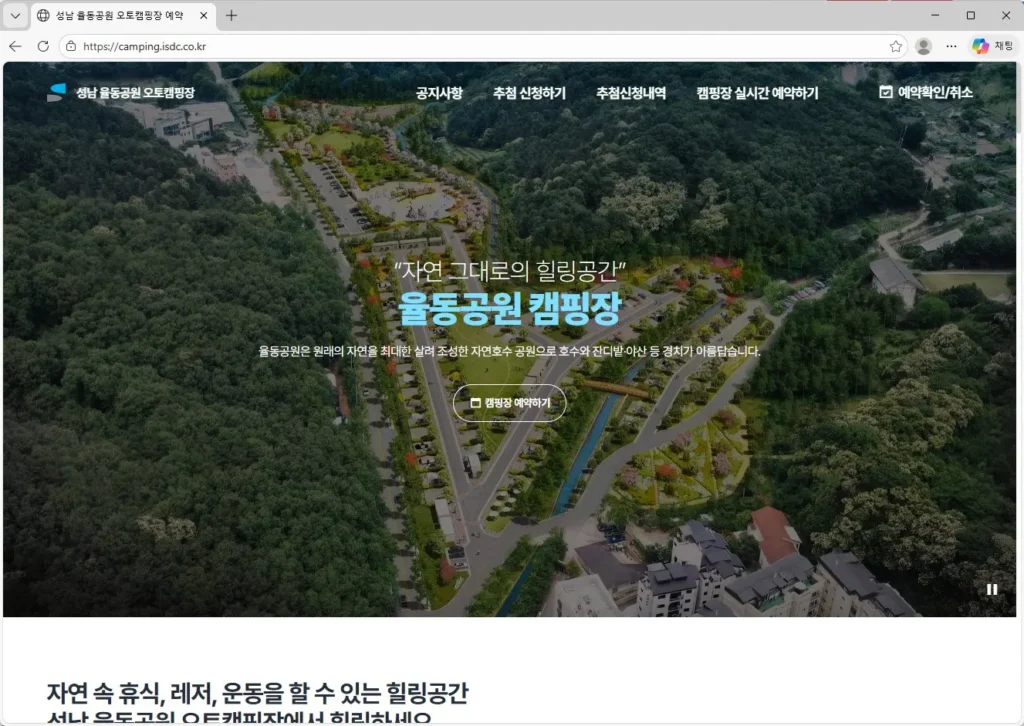
Task: Go to 추첨 신청하기 in navigation
Action: [x=529, y=93]
